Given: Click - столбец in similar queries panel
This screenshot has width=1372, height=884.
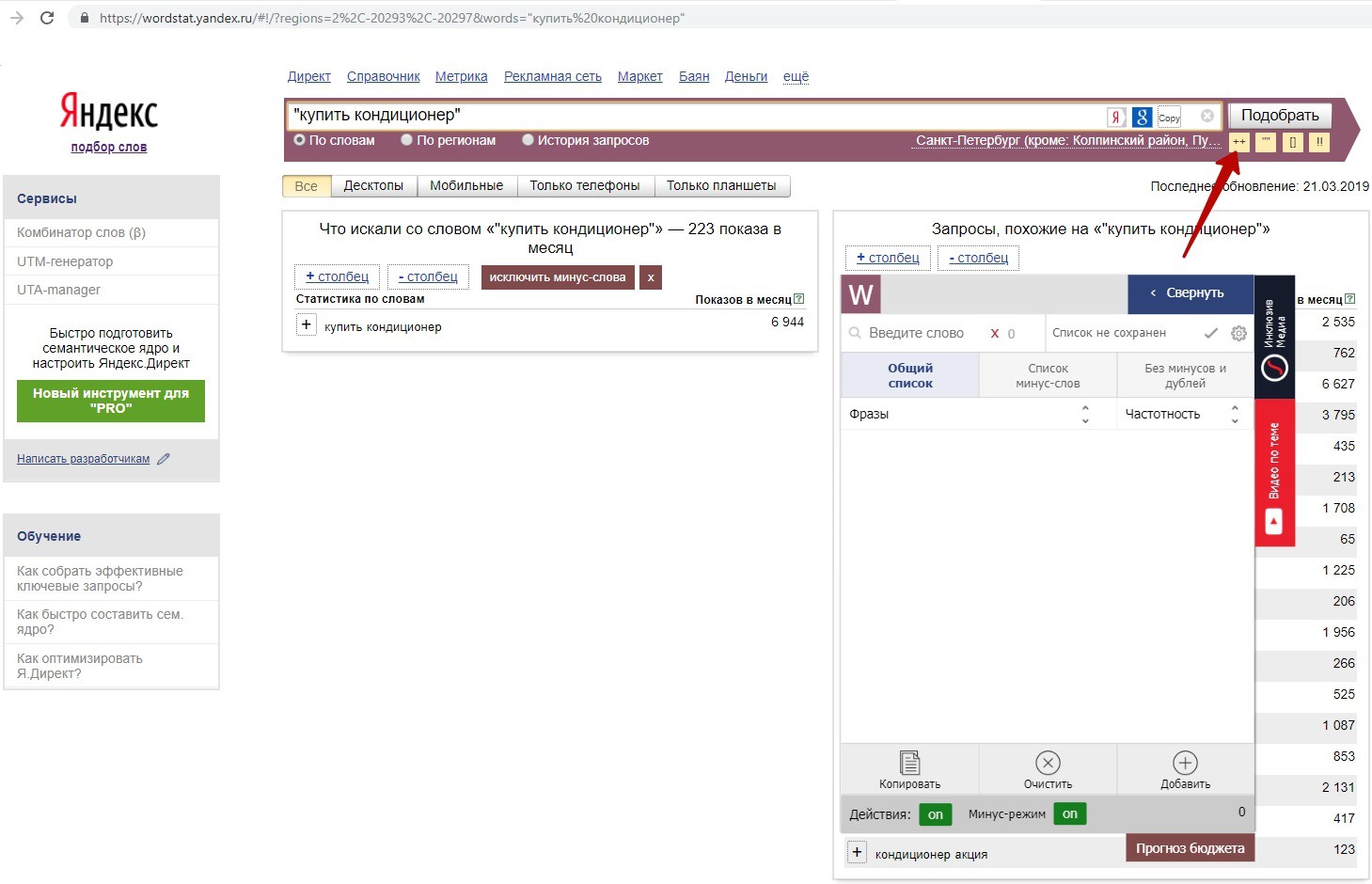Looking at the screenshot, I should coord(978,258).
